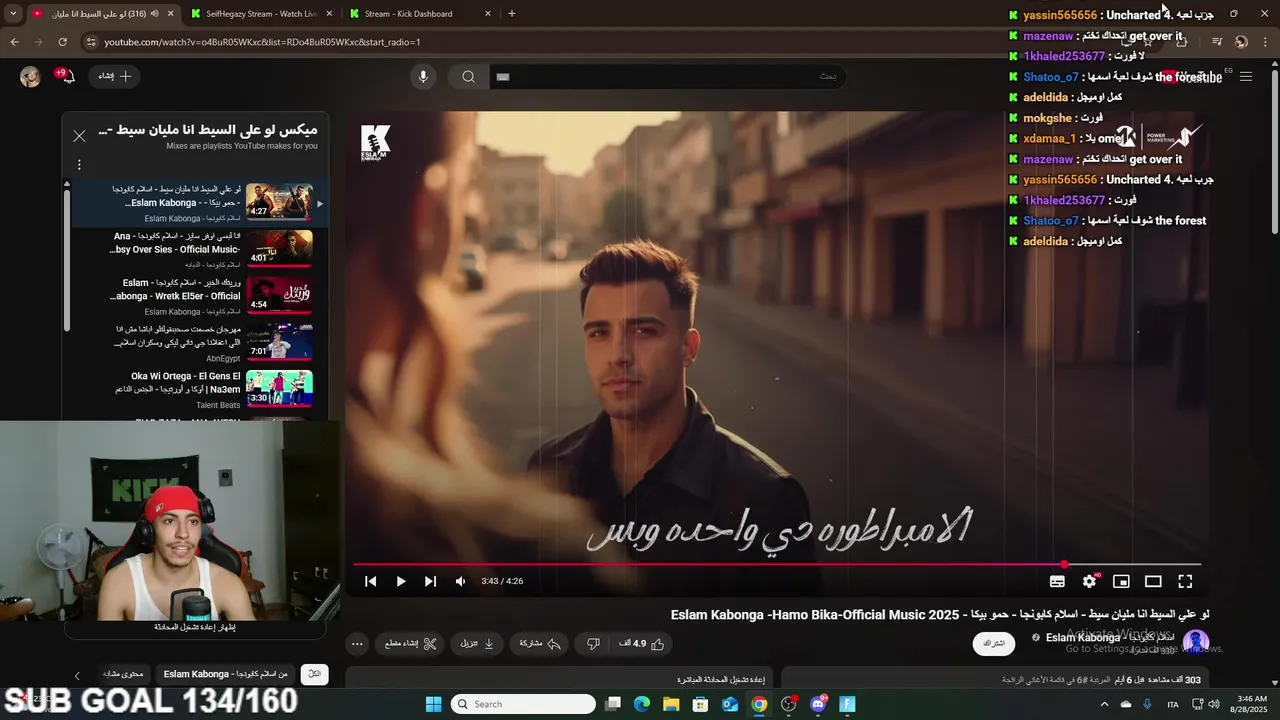Play the paused YouTube video
This screenshot has width=1280, height=720.
pos(401,581)
